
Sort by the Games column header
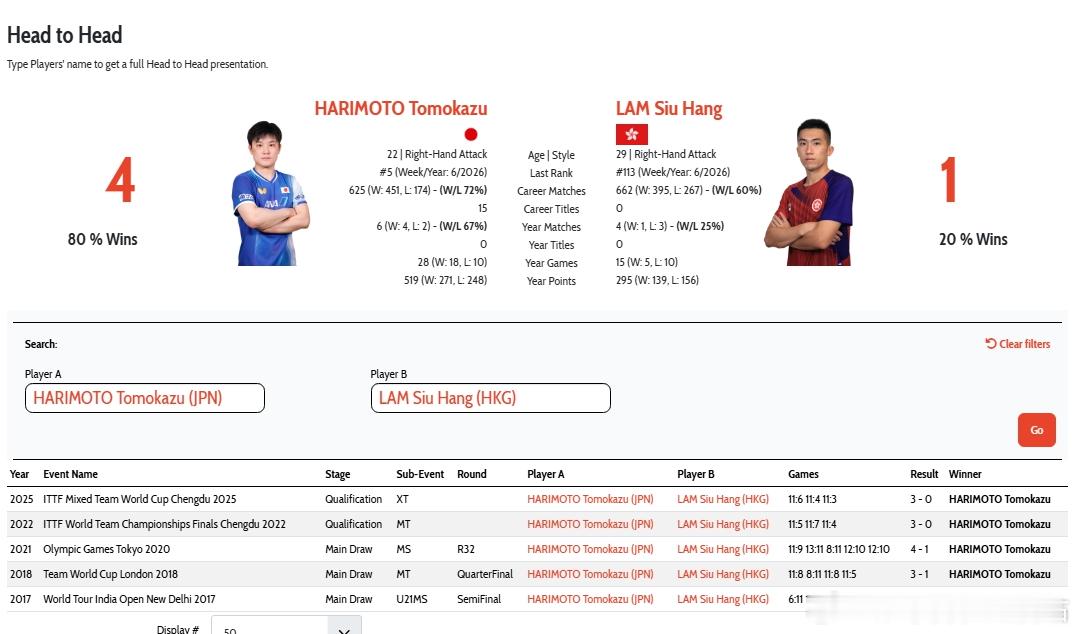pyautogui.click(x=803, y=474)
